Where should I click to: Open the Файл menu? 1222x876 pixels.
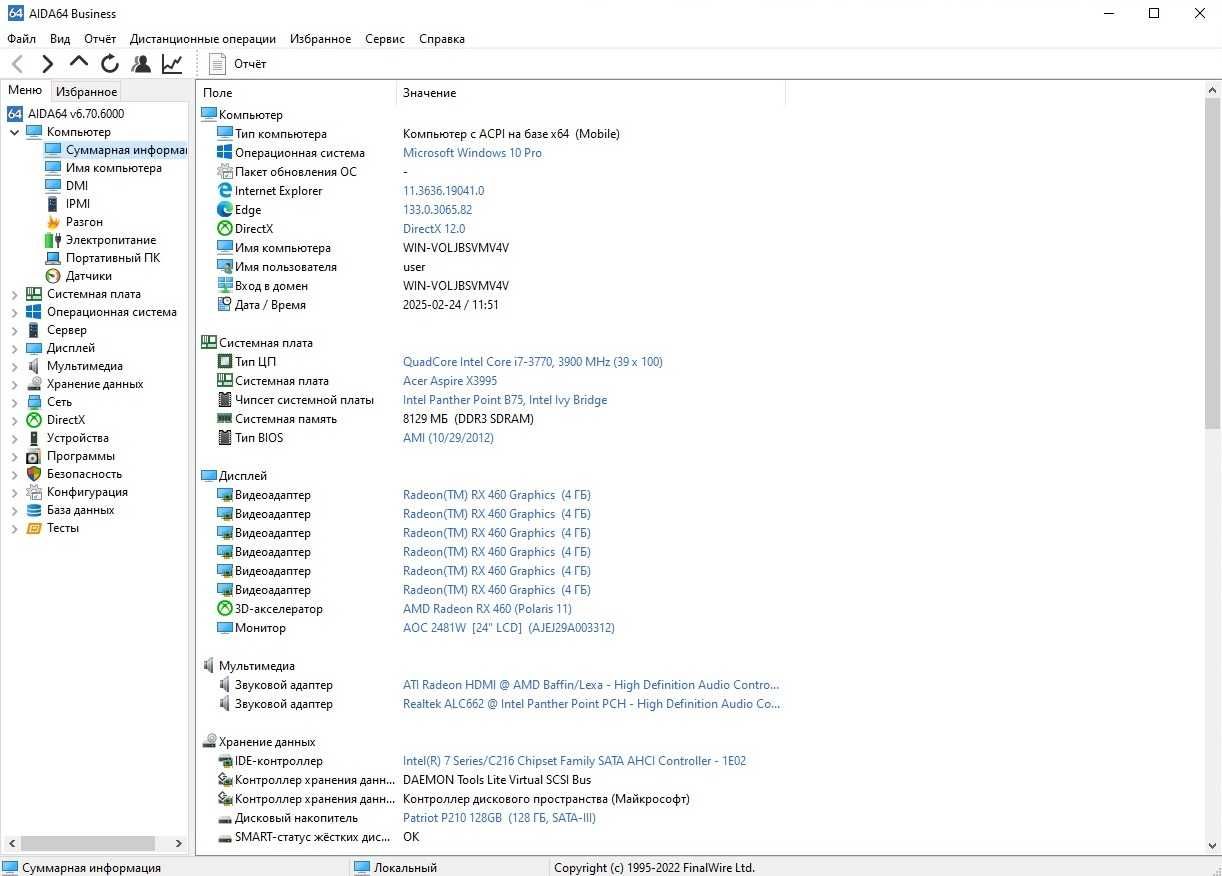tap(21, 39)
